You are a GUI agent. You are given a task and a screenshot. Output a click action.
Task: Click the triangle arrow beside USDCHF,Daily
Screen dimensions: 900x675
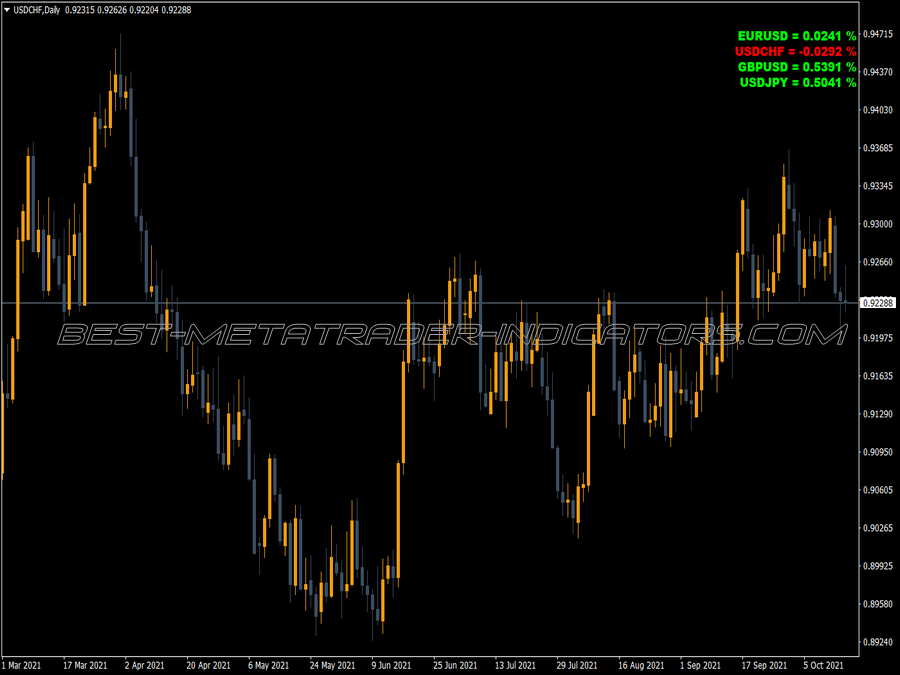click(7, 10)
